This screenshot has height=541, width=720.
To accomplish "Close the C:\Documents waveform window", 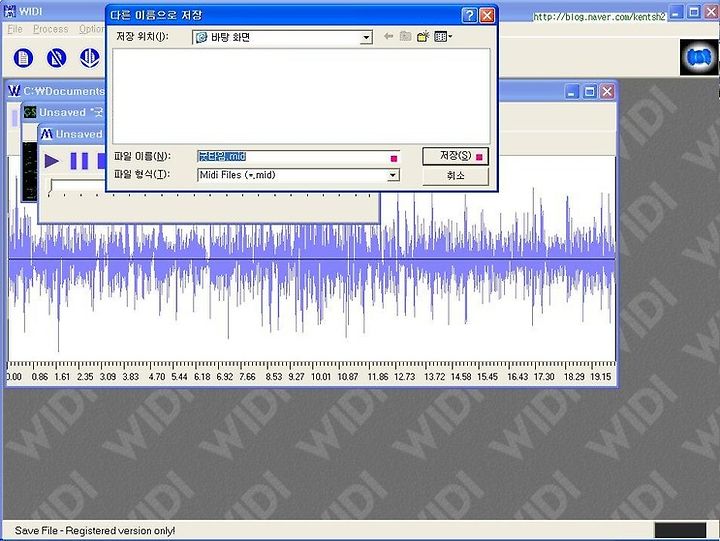I will [x=607, y=92].
